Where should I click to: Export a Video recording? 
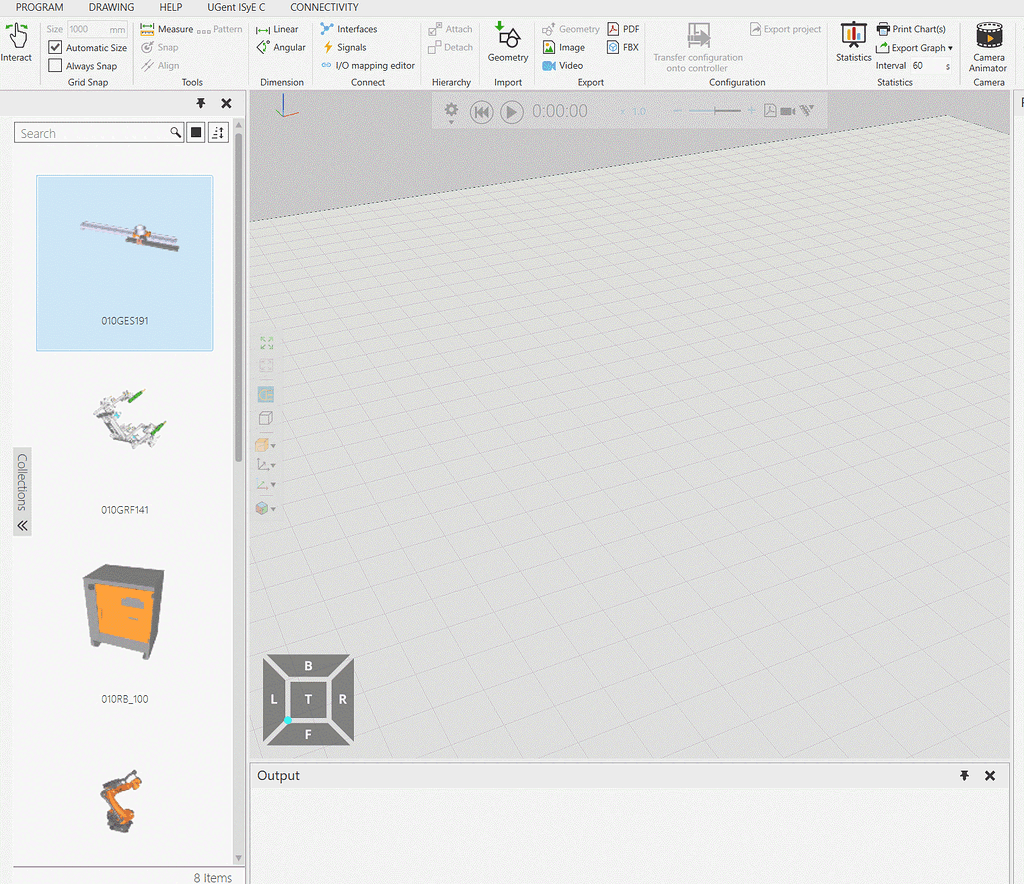tap(563, 65)
